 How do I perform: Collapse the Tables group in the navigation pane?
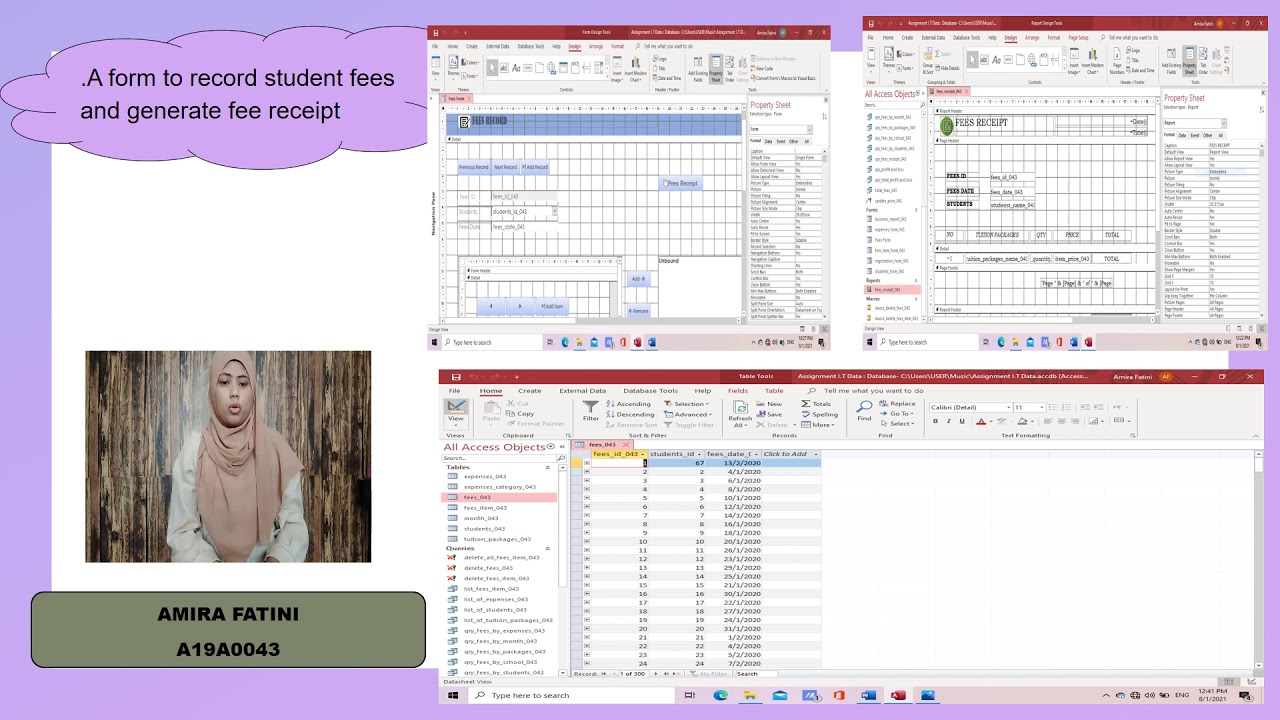point(548,467)
